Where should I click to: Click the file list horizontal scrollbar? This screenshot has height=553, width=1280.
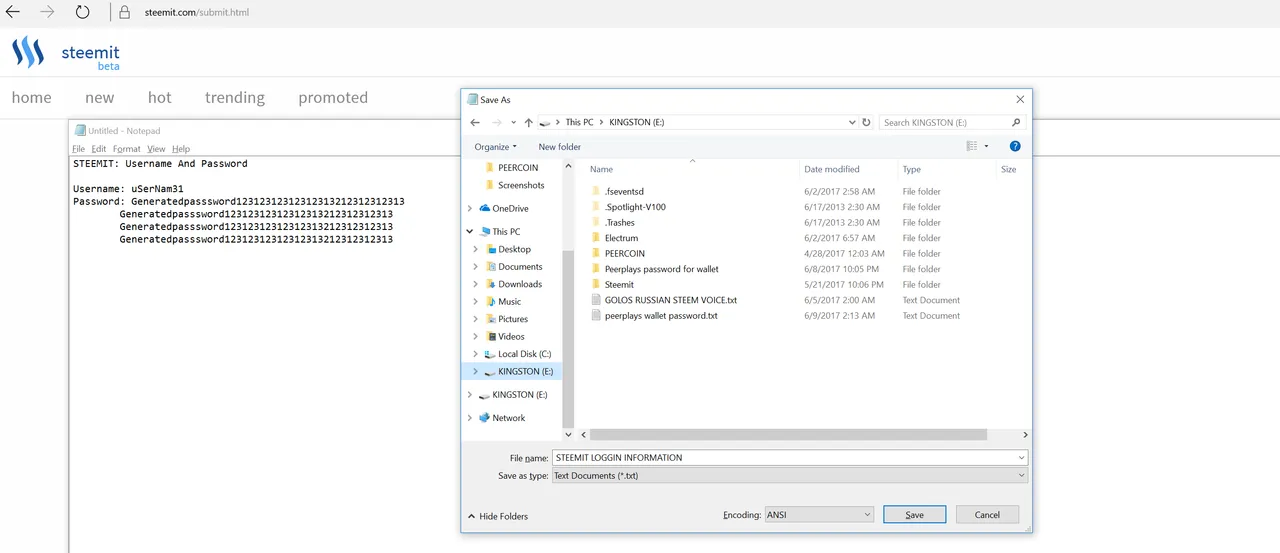coord(788,435)
